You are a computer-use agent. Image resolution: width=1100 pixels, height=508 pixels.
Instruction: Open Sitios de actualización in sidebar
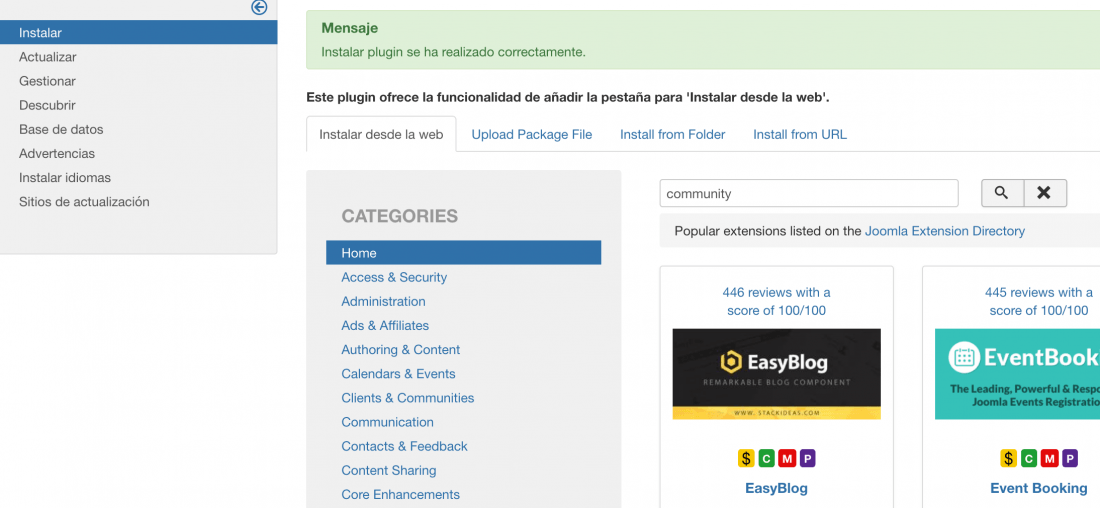84,201
